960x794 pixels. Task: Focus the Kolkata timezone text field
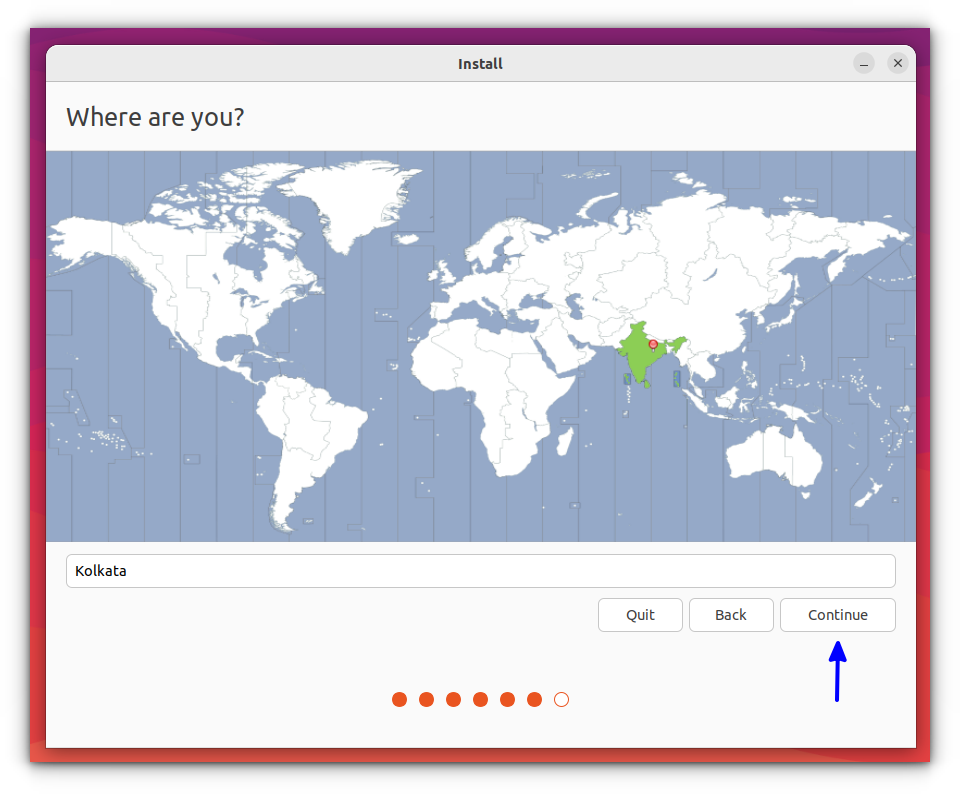[481, 571]
